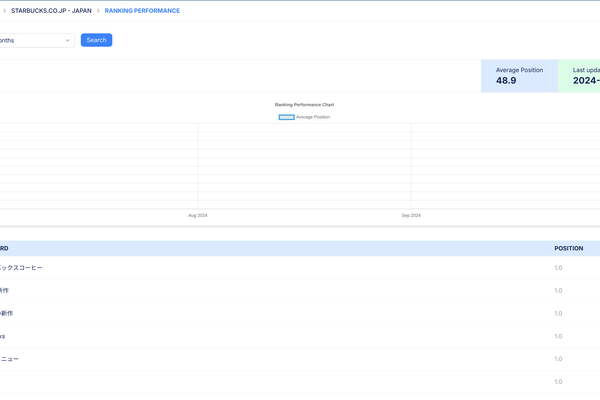This screenshot has height=400, width=600.
Task: Click the Sep 2024 axis label
Action: (x=411, y=215)
